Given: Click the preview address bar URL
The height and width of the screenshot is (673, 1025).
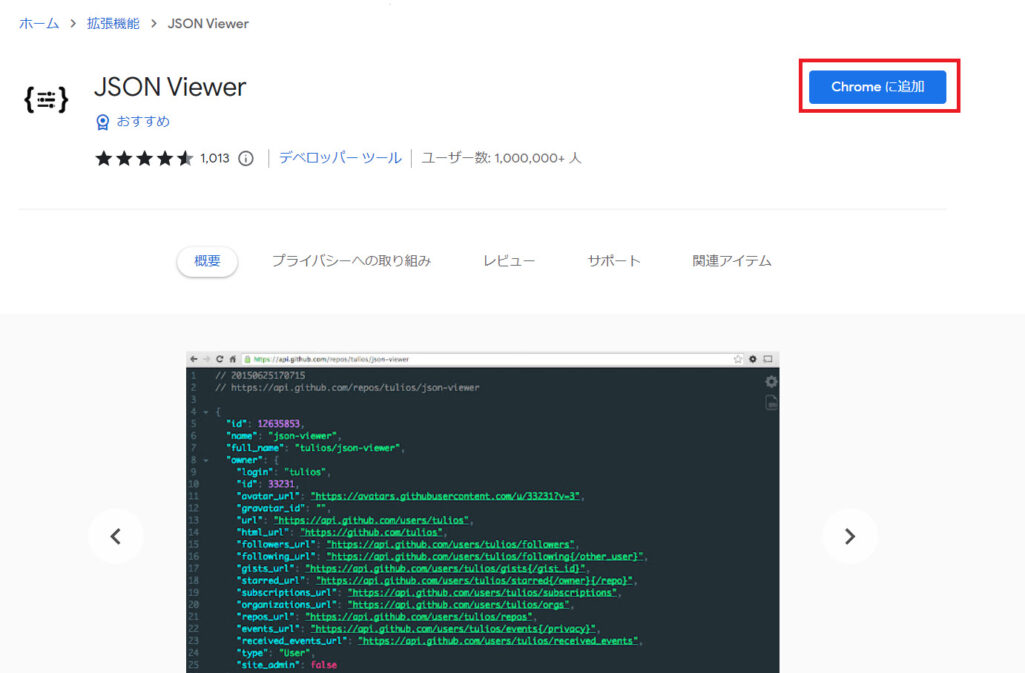Looking at the screenshot, I should (331, 359).
